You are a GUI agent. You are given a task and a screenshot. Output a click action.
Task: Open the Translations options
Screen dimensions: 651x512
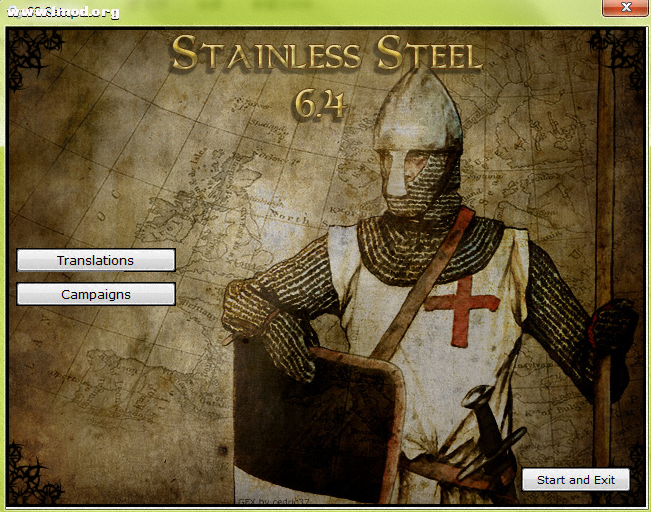pyautogui.click(x=96, y=260)
